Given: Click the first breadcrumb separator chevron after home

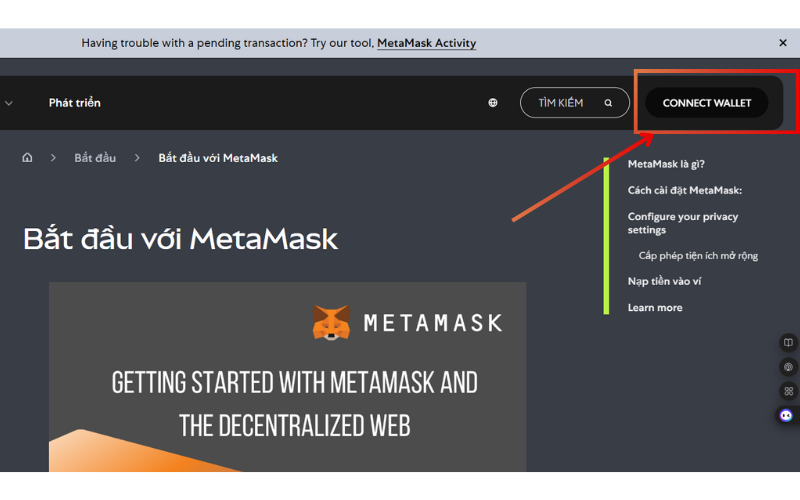Looking at the screenshot, I should [x=53, y=158].
